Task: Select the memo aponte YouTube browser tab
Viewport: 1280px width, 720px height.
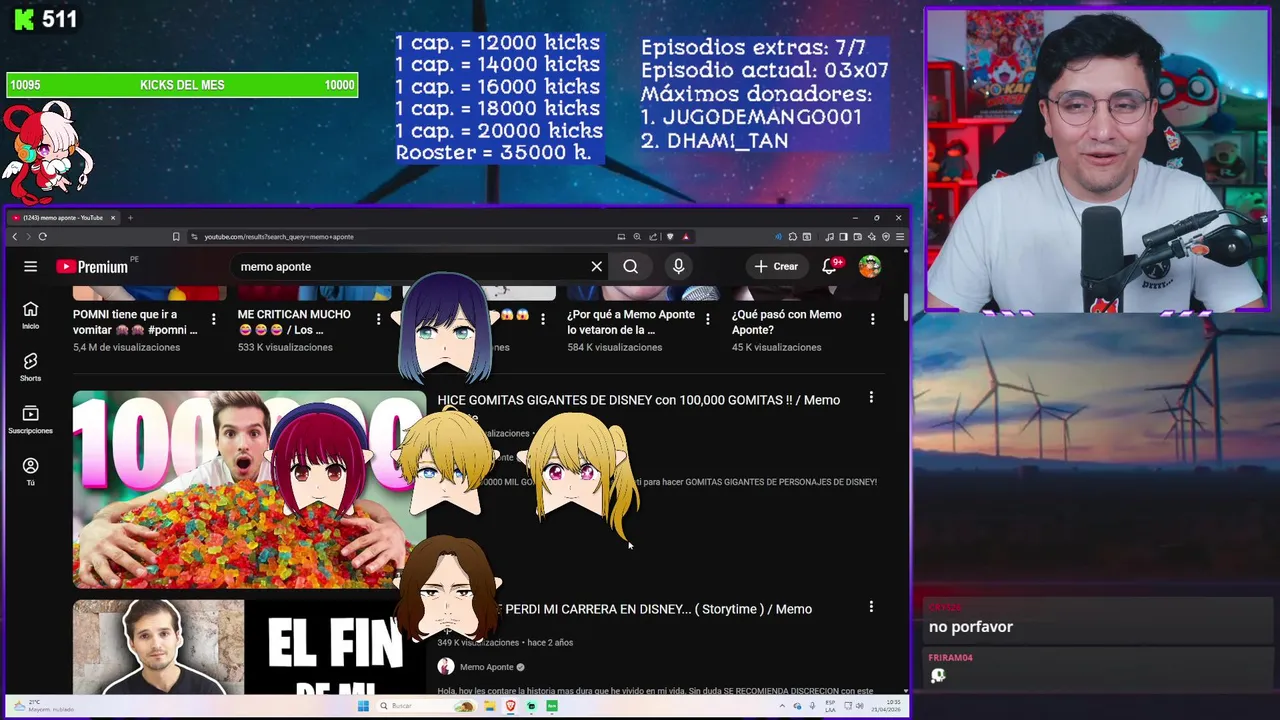Action: coord(63,217)
